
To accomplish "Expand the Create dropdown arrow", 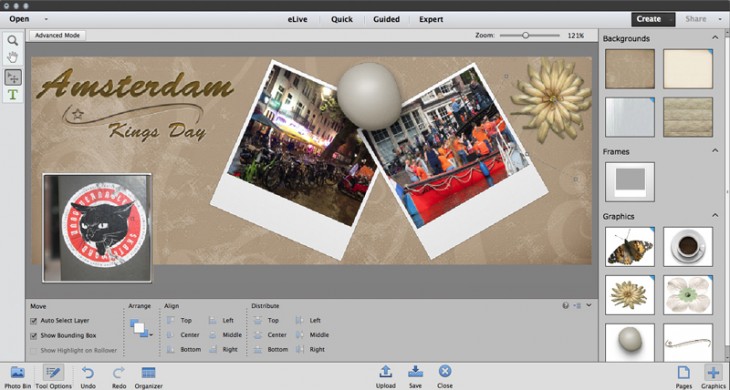I will [670, 20].
